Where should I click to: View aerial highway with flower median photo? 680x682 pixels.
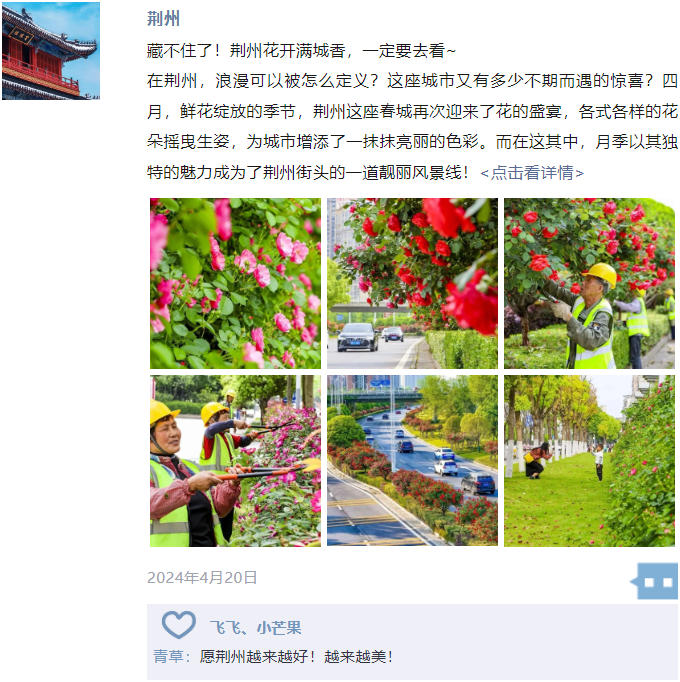[x=412, y=461]
